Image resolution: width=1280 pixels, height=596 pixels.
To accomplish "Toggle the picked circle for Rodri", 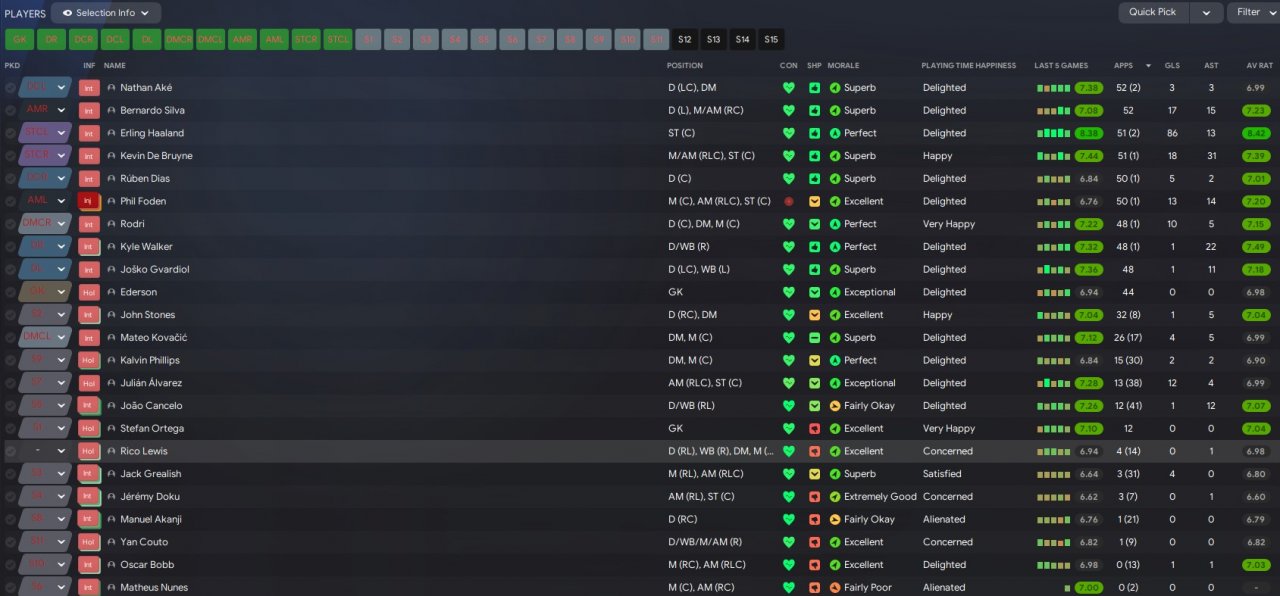I will point(10,224).
